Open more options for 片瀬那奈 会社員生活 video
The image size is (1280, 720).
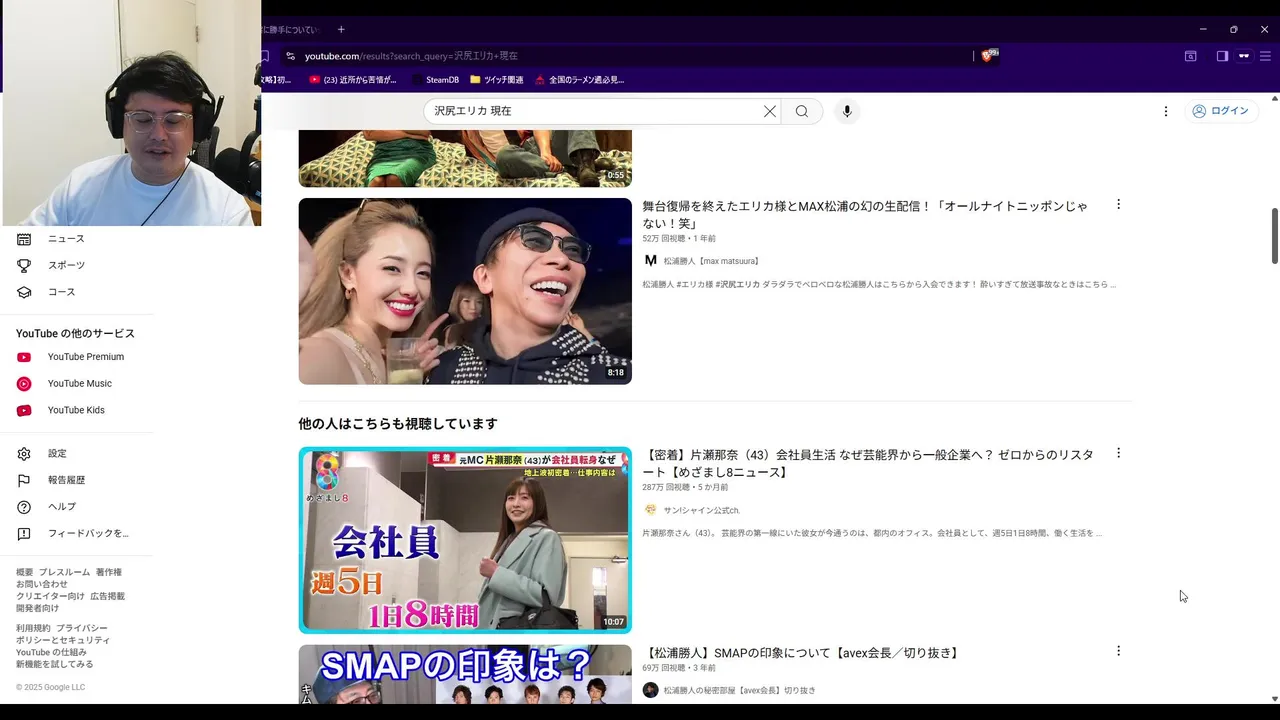click(x=1118, y=453)
